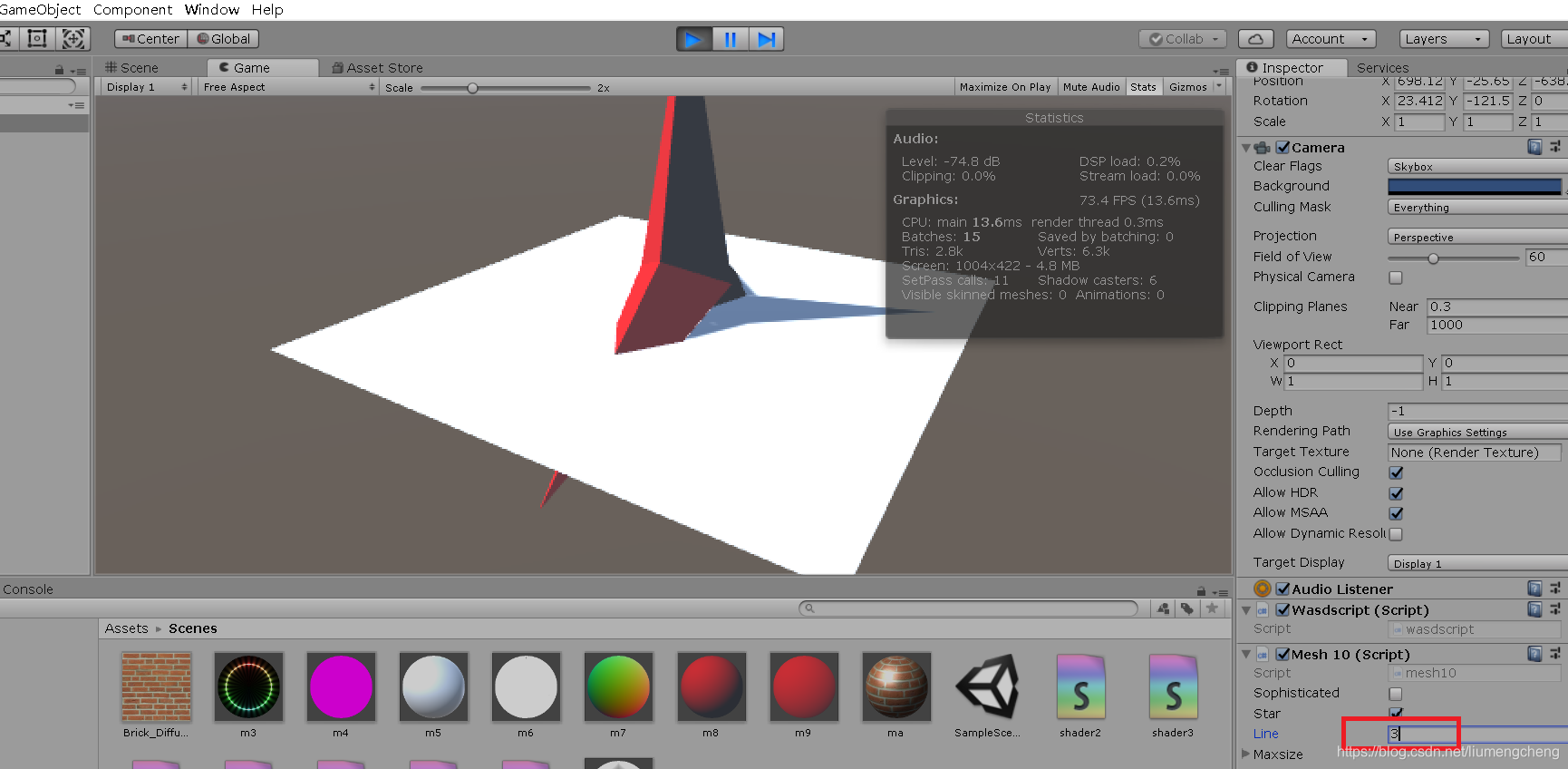Open Audio Listener help icon
The height and width of the screenshot is (769, 1568).
coord(1534,589)
